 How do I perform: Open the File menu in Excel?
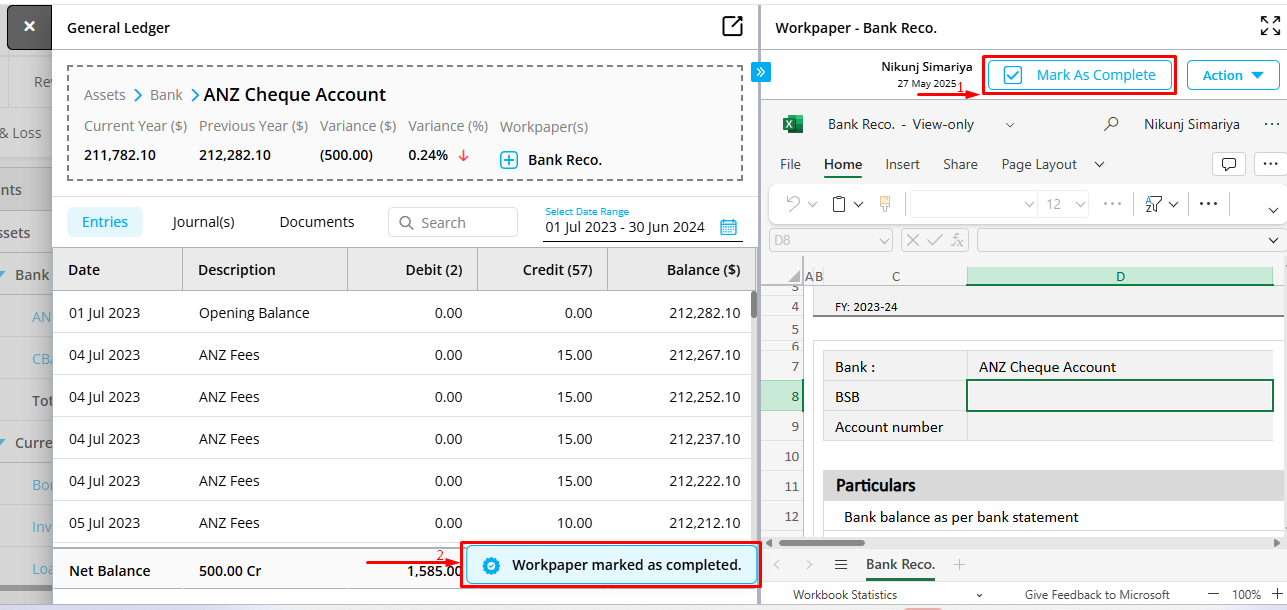click(790, 164)
